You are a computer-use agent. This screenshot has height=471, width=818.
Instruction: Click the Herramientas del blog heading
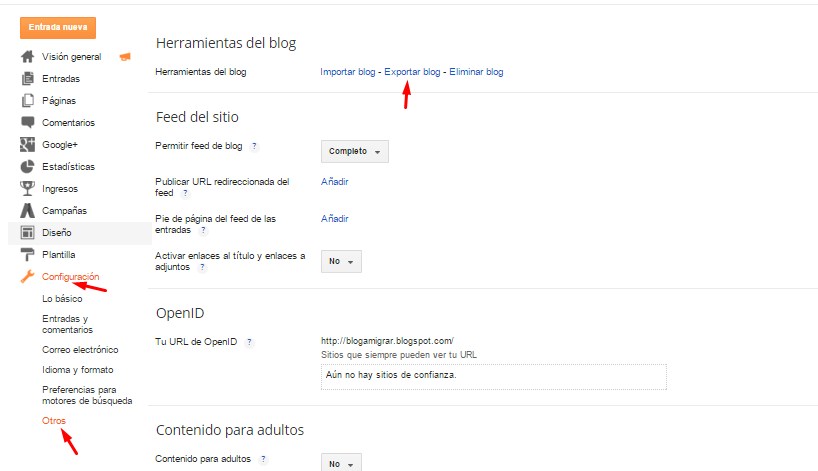(226, 43)
